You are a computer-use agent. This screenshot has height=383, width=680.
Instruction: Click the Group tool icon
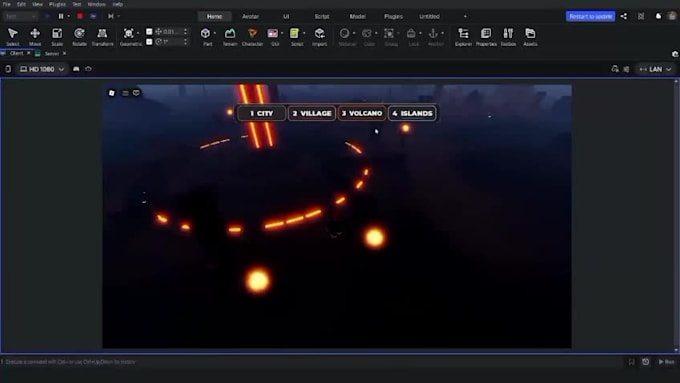coord(389,33)
